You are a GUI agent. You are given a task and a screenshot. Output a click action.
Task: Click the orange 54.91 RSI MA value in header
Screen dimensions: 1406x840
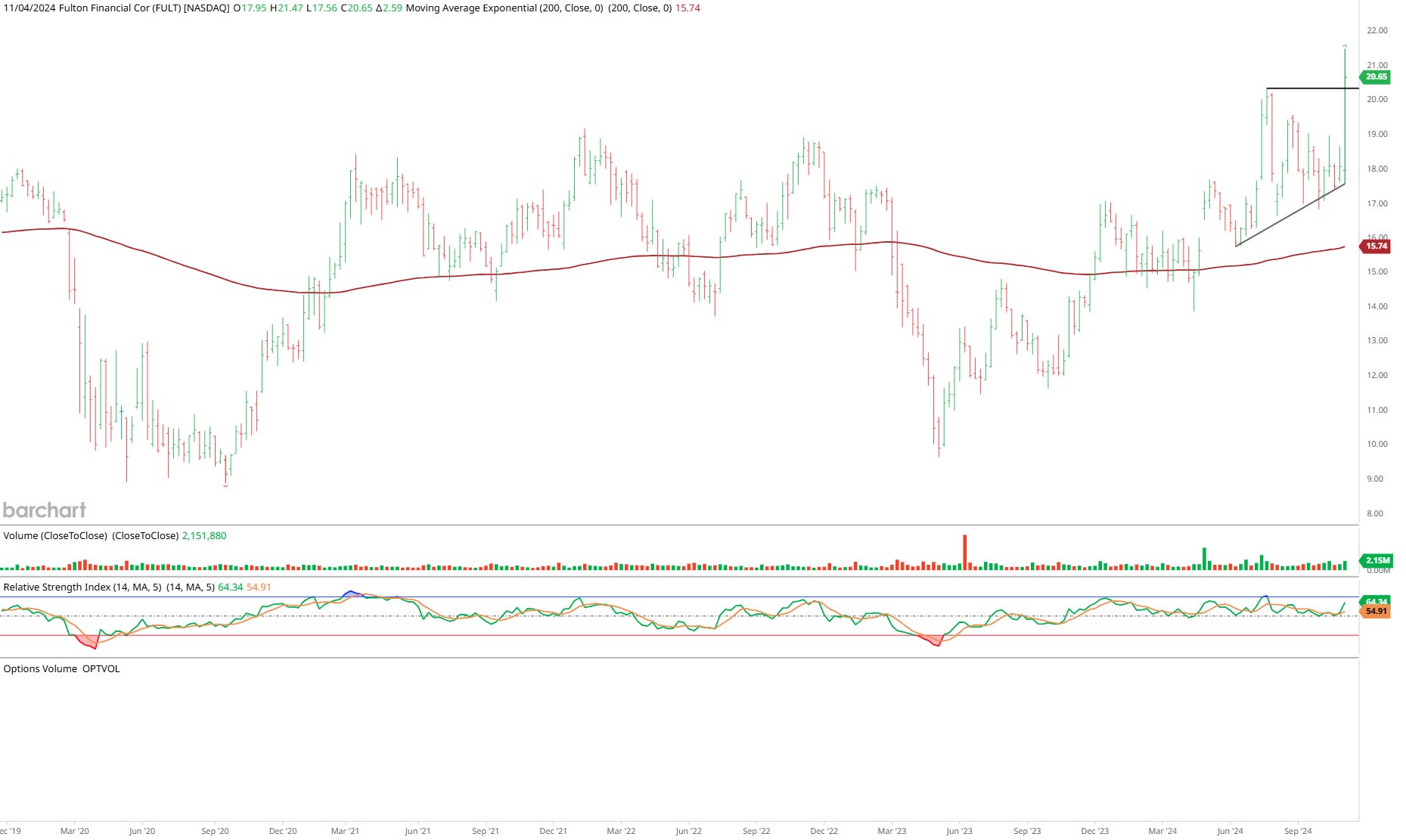click(x=259, y=587)
